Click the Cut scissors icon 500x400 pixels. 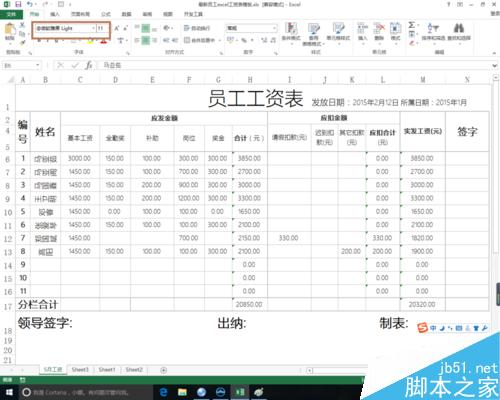(22, 25)
